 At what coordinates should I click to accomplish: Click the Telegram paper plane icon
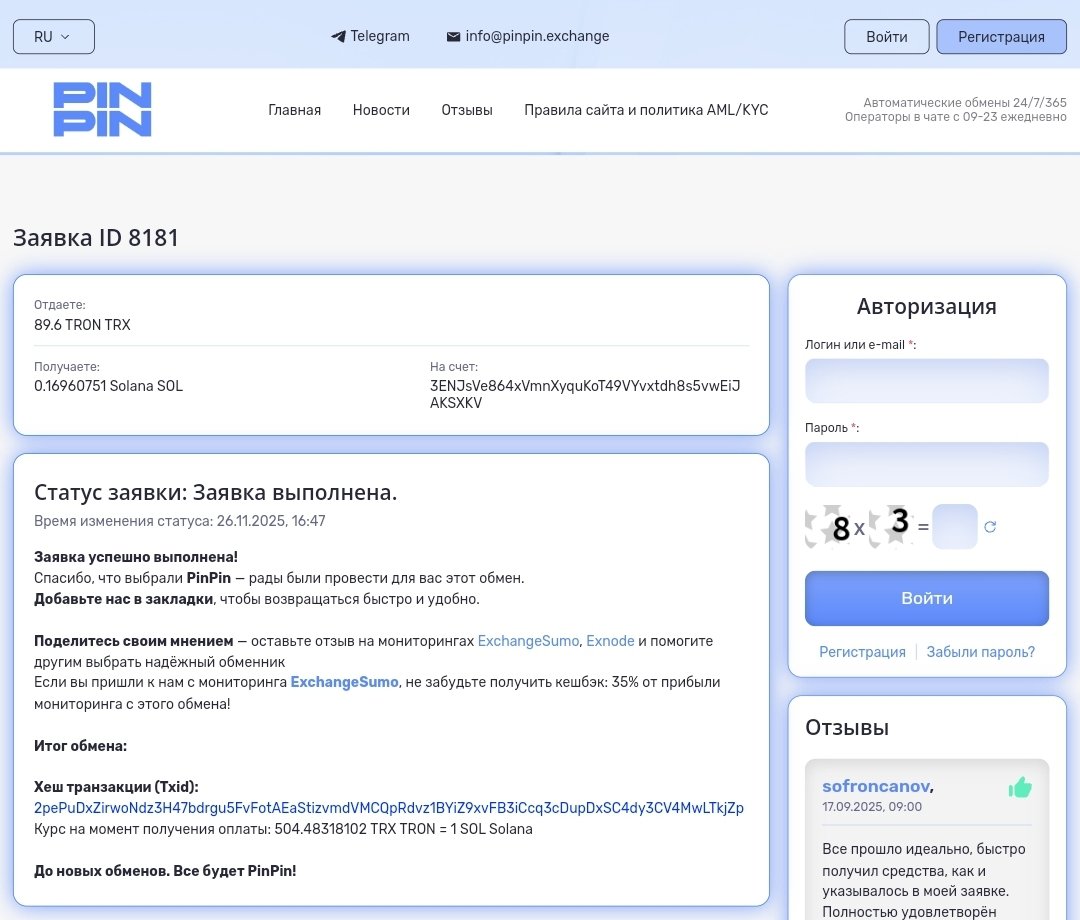pos(338,37)
